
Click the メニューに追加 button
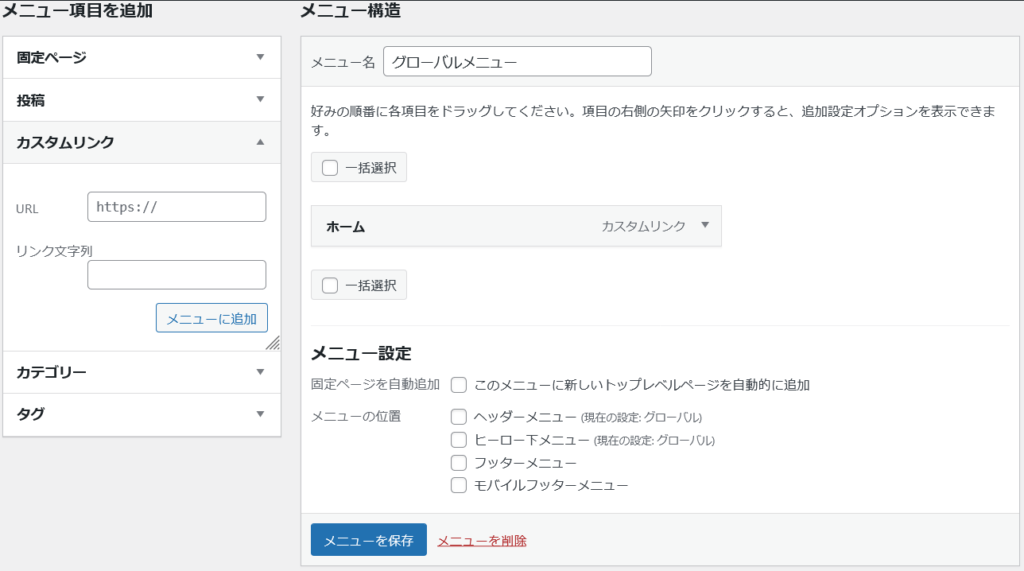point(212,319)
